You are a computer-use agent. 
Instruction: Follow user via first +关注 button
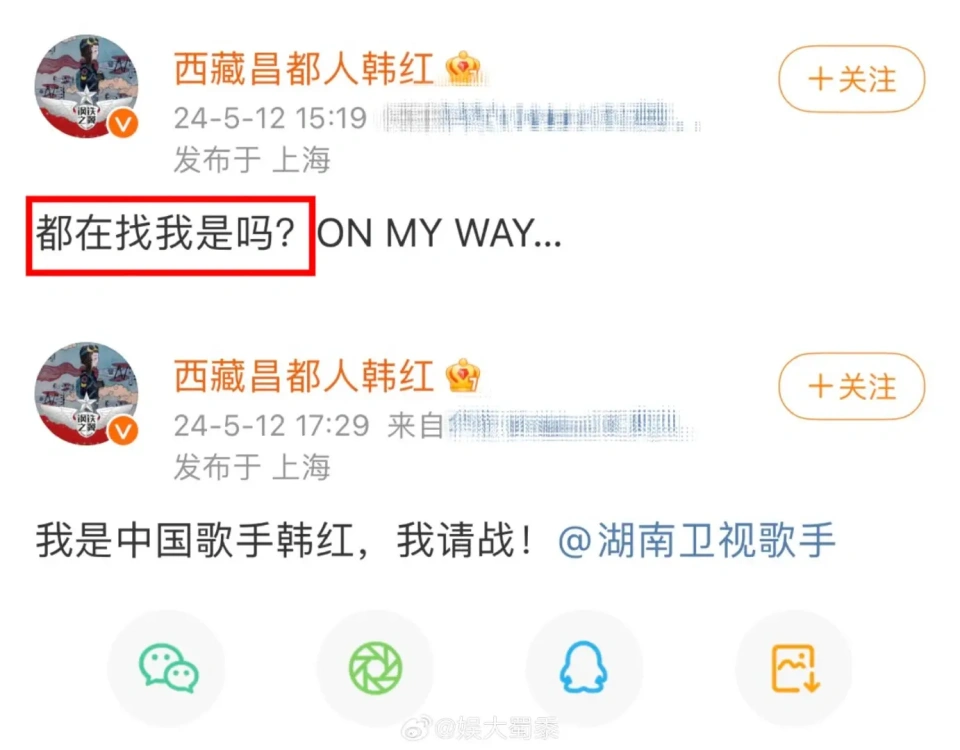(x=852, y=79)
